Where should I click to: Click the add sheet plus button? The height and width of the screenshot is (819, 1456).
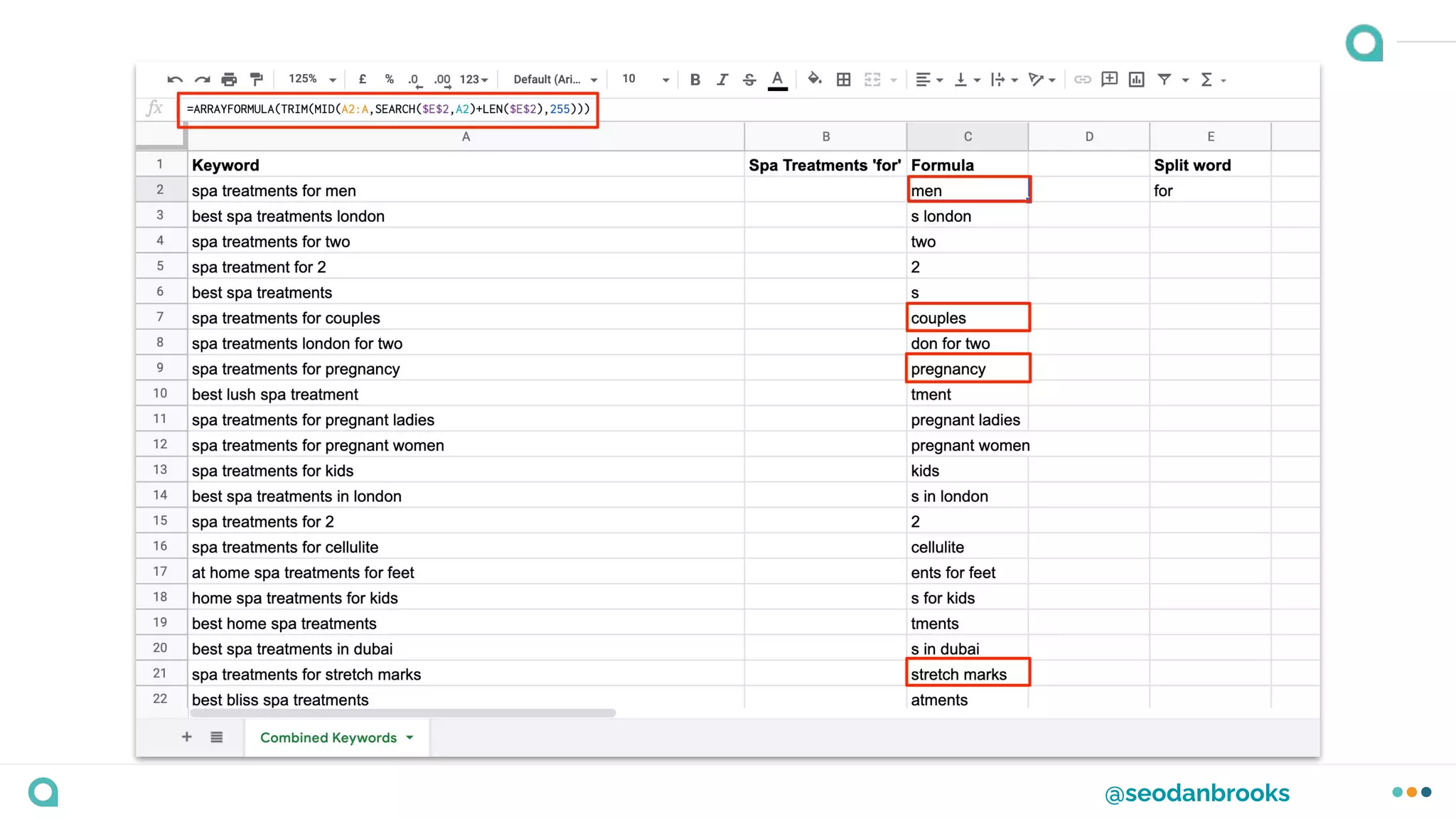(187, 737)
